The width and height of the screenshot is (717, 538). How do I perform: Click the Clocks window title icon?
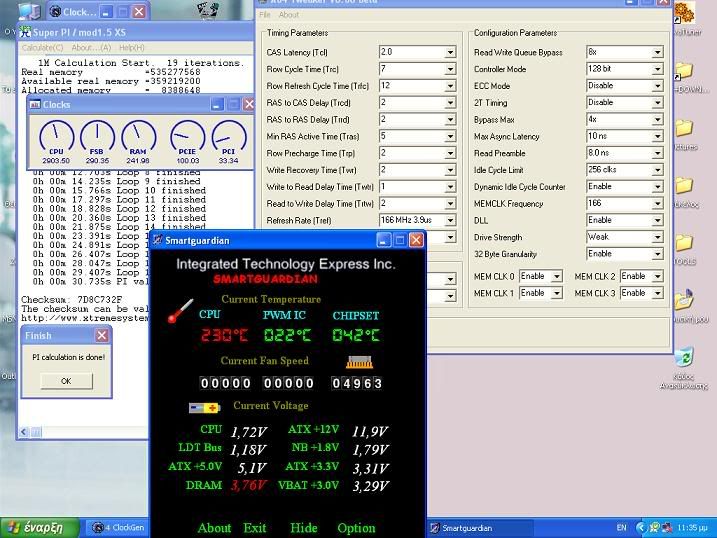[x=35, y=105]
